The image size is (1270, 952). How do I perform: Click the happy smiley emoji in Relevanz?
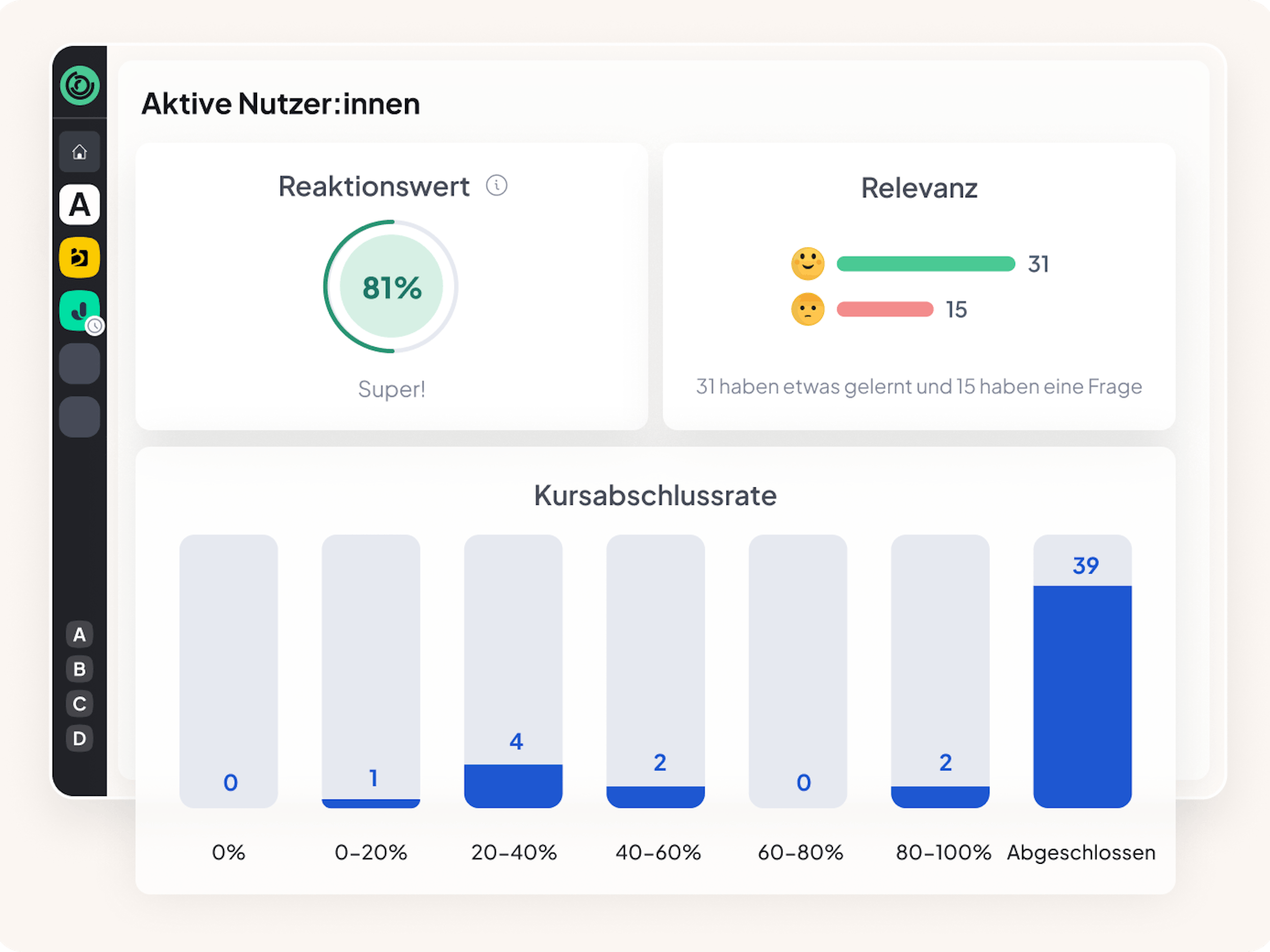pos(807,264)
